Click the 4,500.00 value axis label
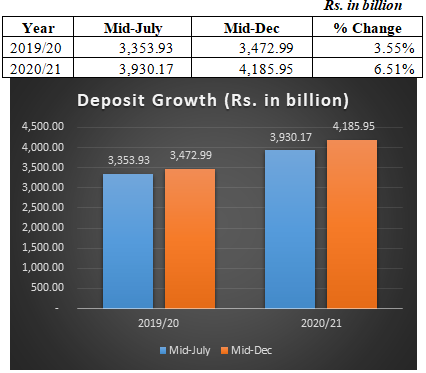Screen dimensions: 426x373 point(43,126)
